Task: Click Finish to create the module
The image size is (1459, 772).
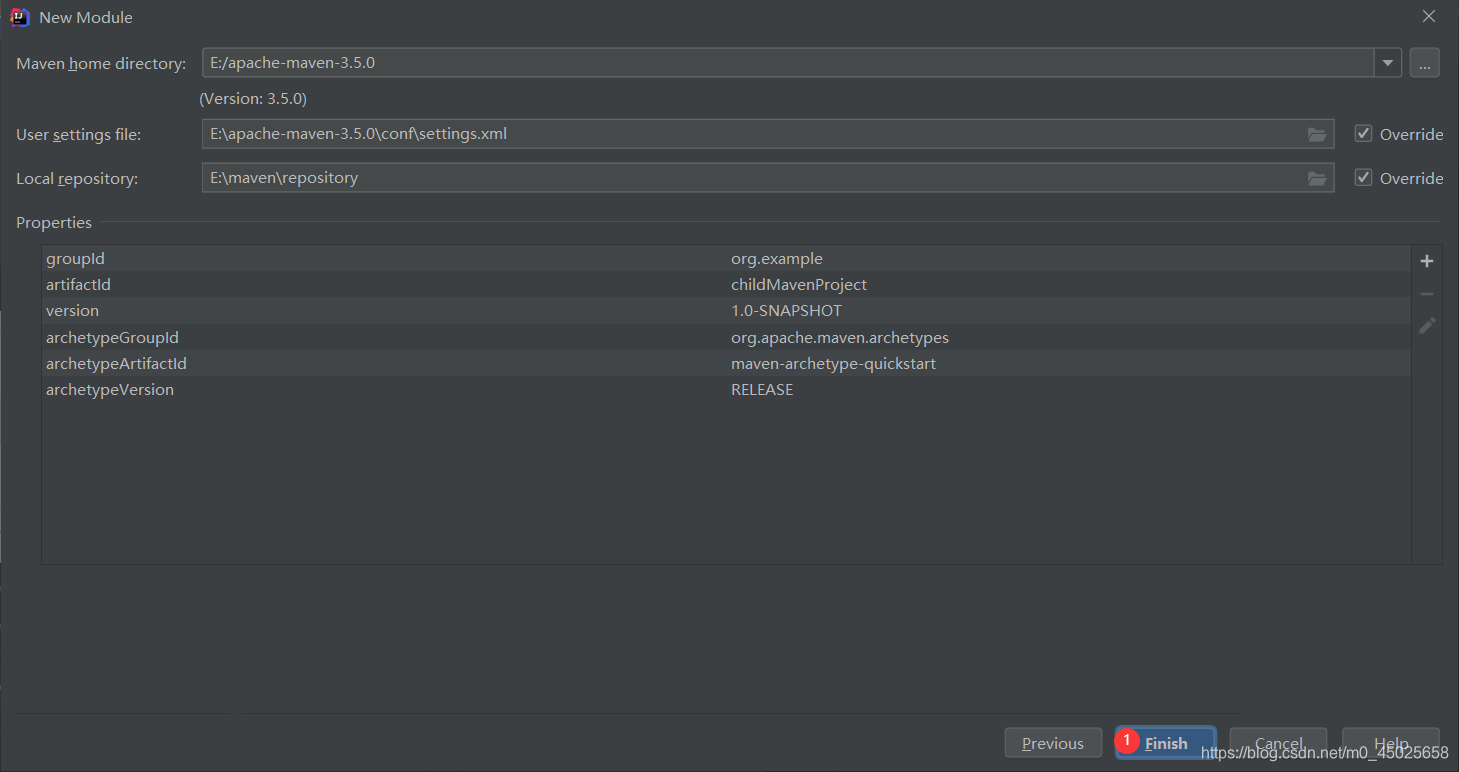Action: pos(1166,743)
